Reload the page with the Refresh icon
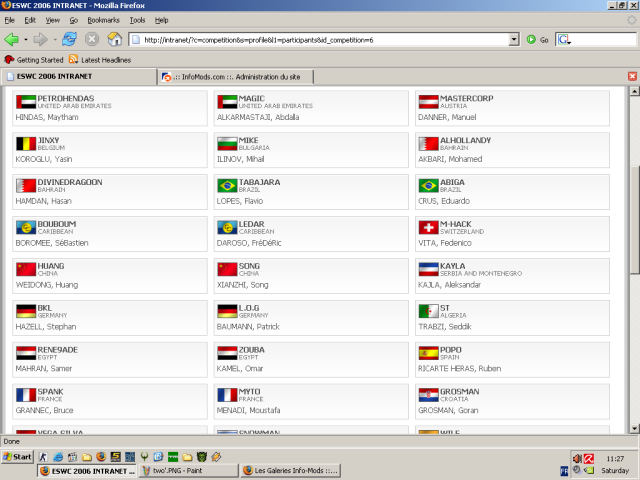Viewport: 640px width, 480px height. (69, 40)
